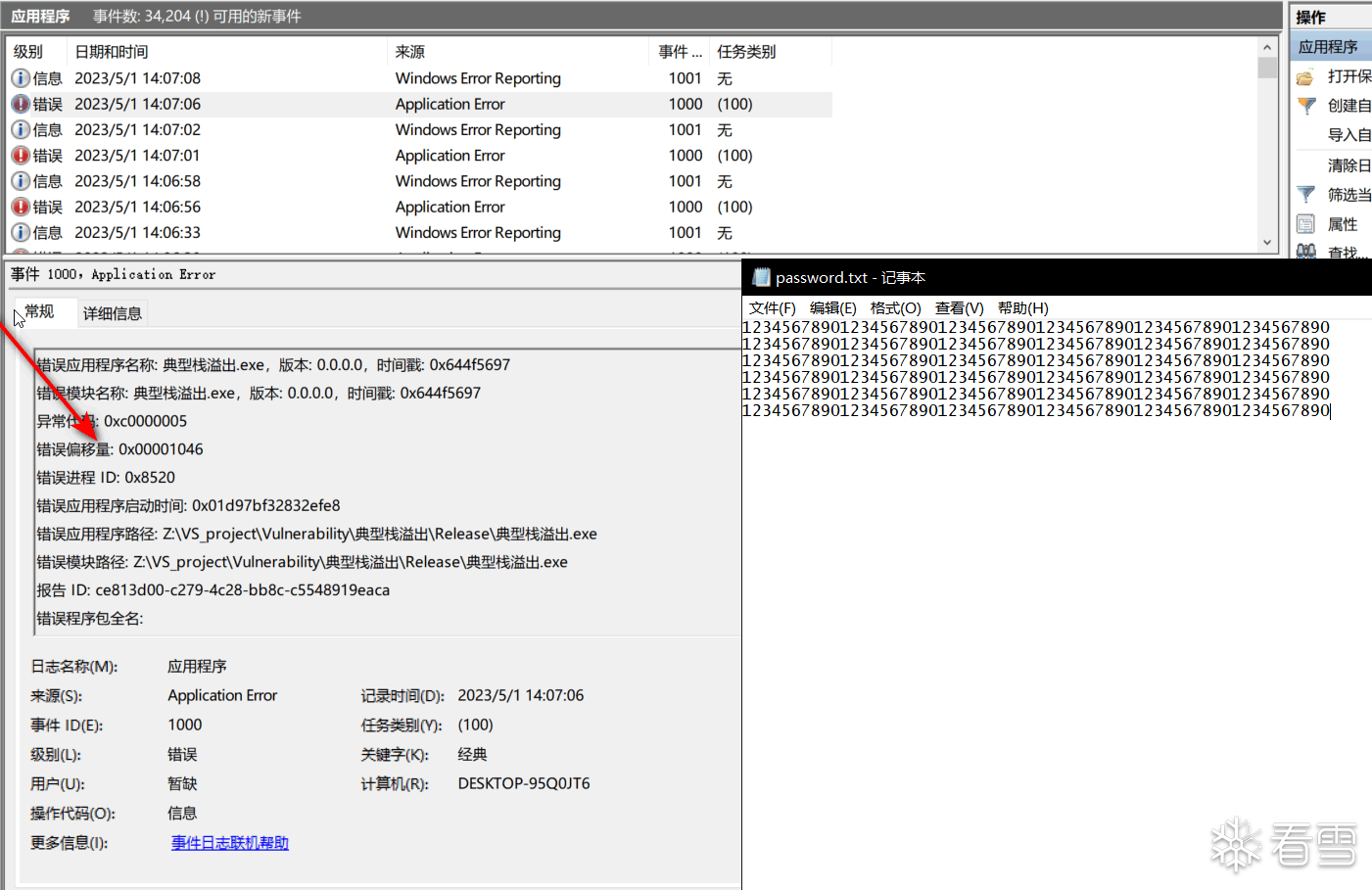The image size is (1372, 890).
Task: Click the 关键字(K) value 经典
Action: (x=472, y=755)
